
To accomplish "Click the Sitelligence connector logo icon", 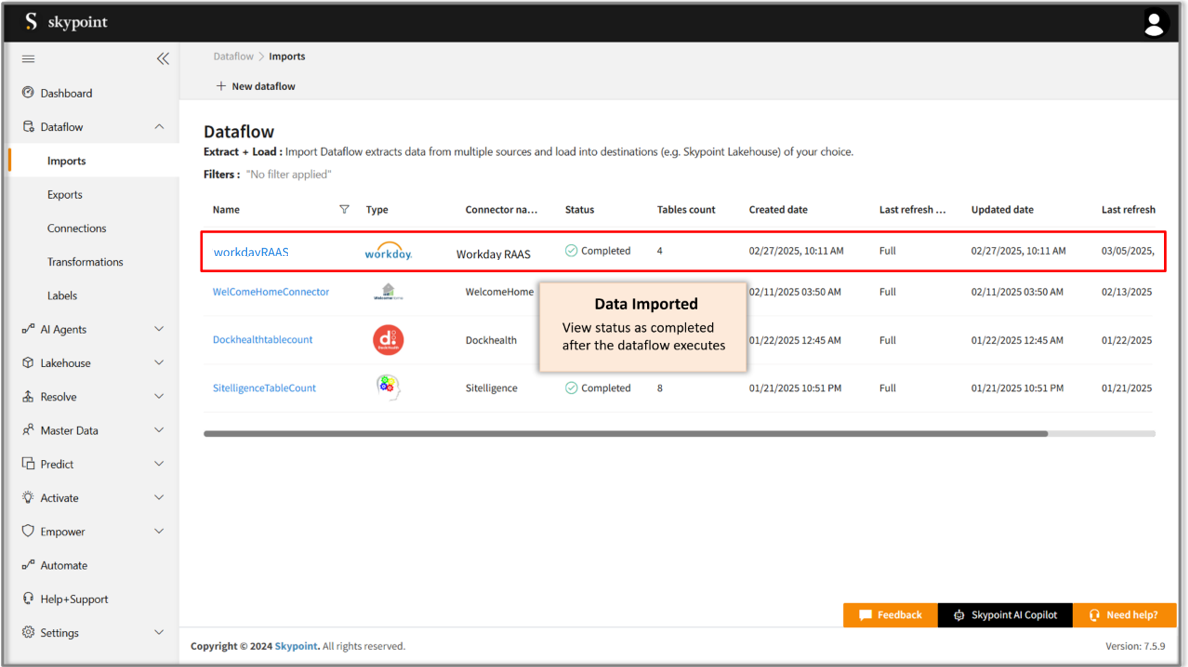I will (x=388, y=388).
